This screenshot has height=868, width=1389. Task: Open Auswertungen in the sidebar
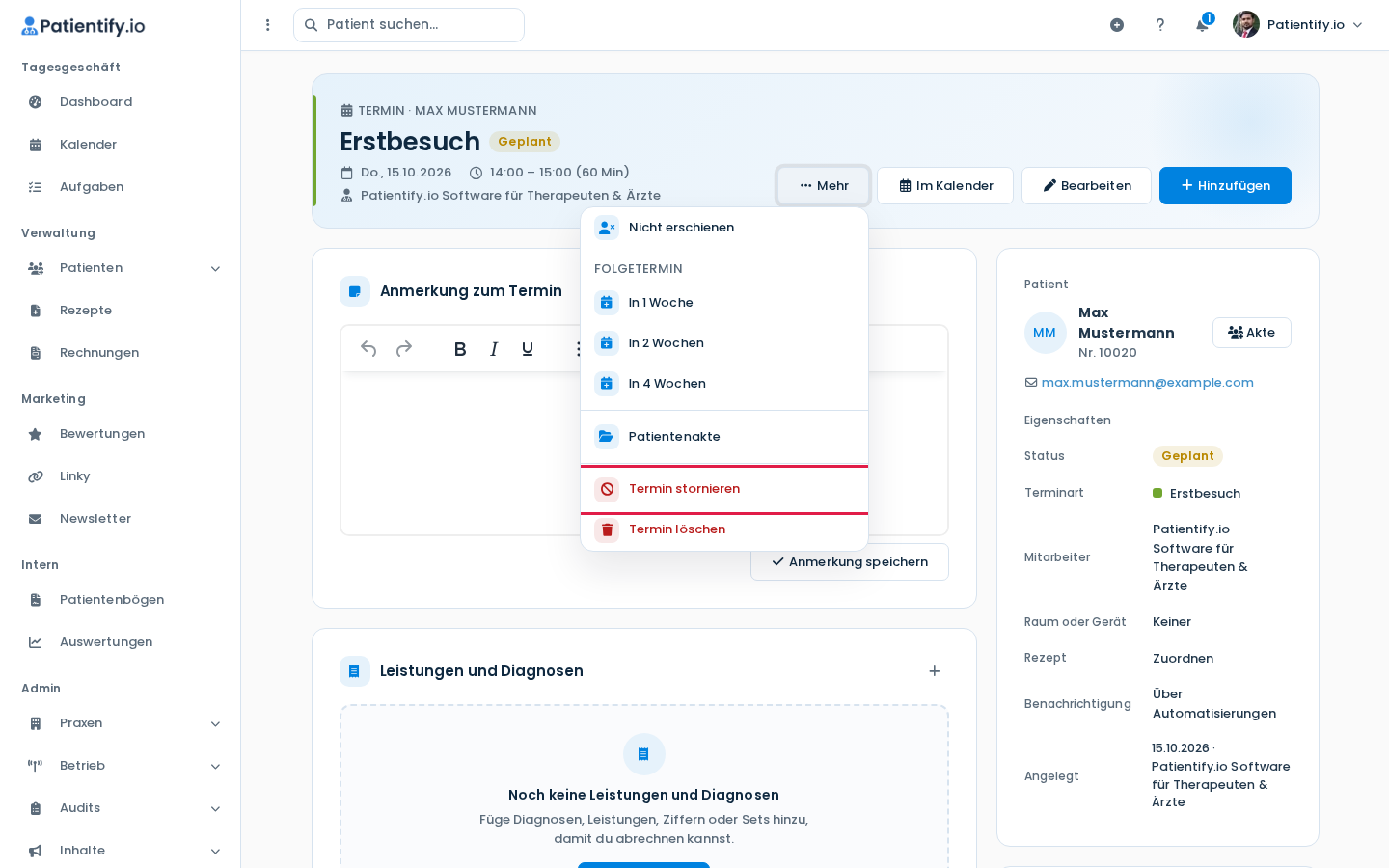pos(121,642)
